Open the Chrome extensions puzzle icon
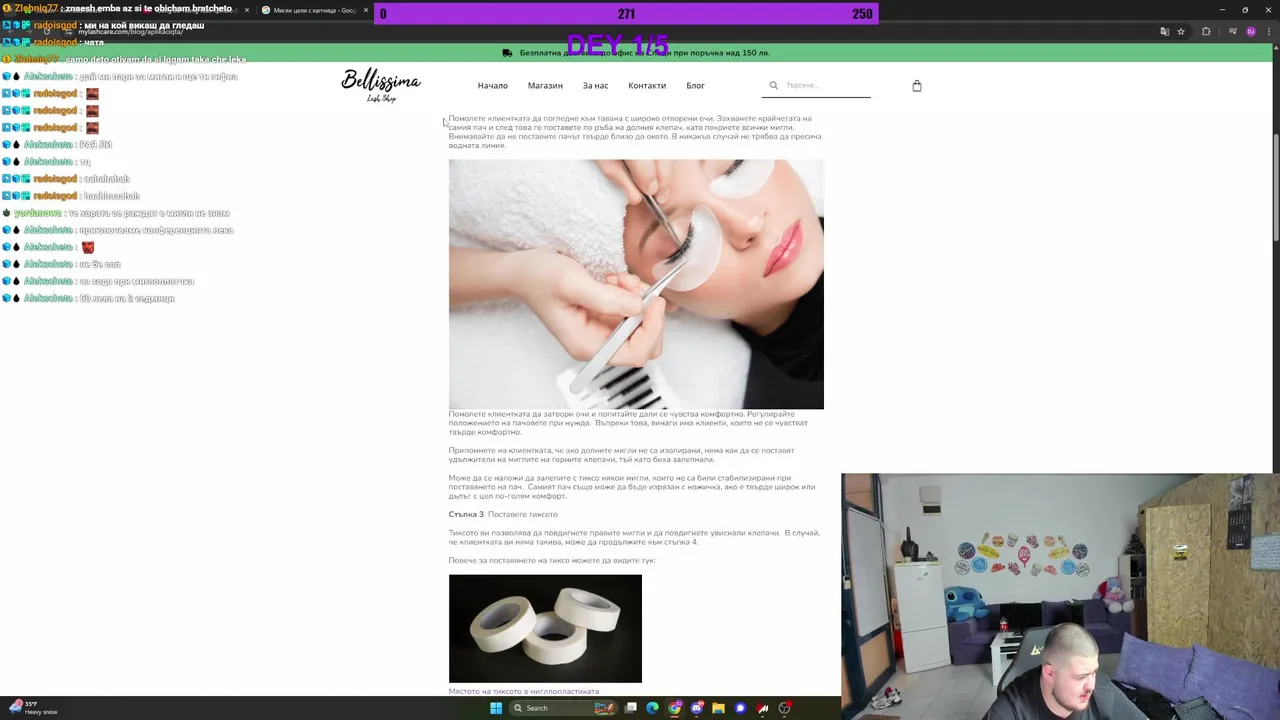Screen dimensions: 1280x720 click(x=1206, y=31)
